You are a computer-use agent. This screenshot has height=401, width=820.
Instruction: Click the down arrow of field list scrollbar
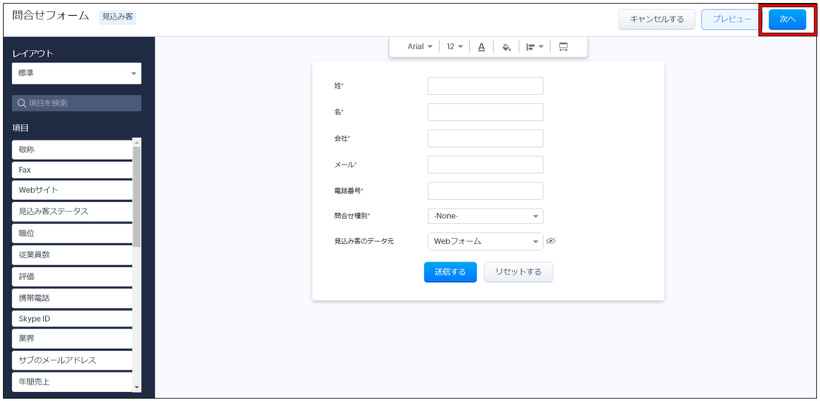[137, 387]
